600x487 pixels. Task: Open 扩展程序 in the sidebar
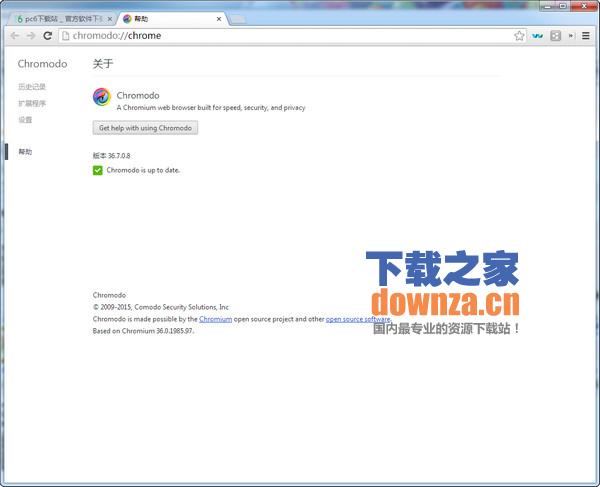32,103
